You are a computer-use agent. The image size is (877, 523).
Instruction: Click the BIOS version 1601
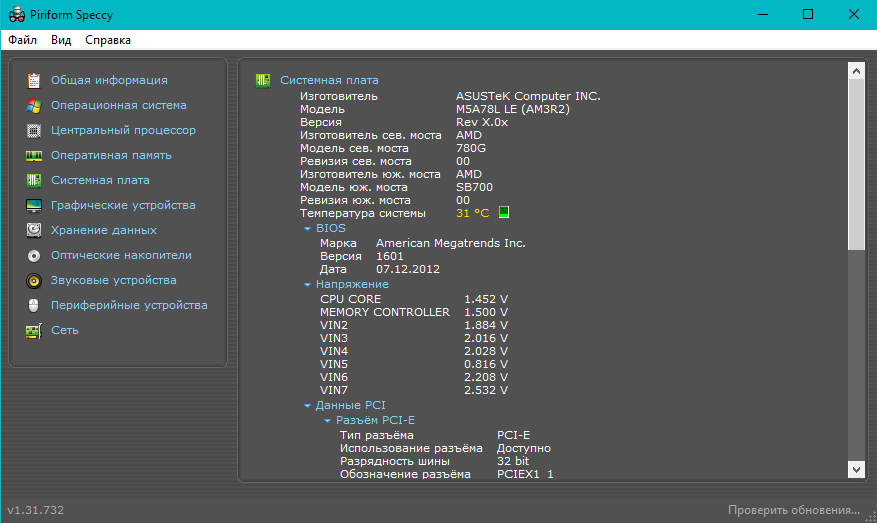point(389,256)
